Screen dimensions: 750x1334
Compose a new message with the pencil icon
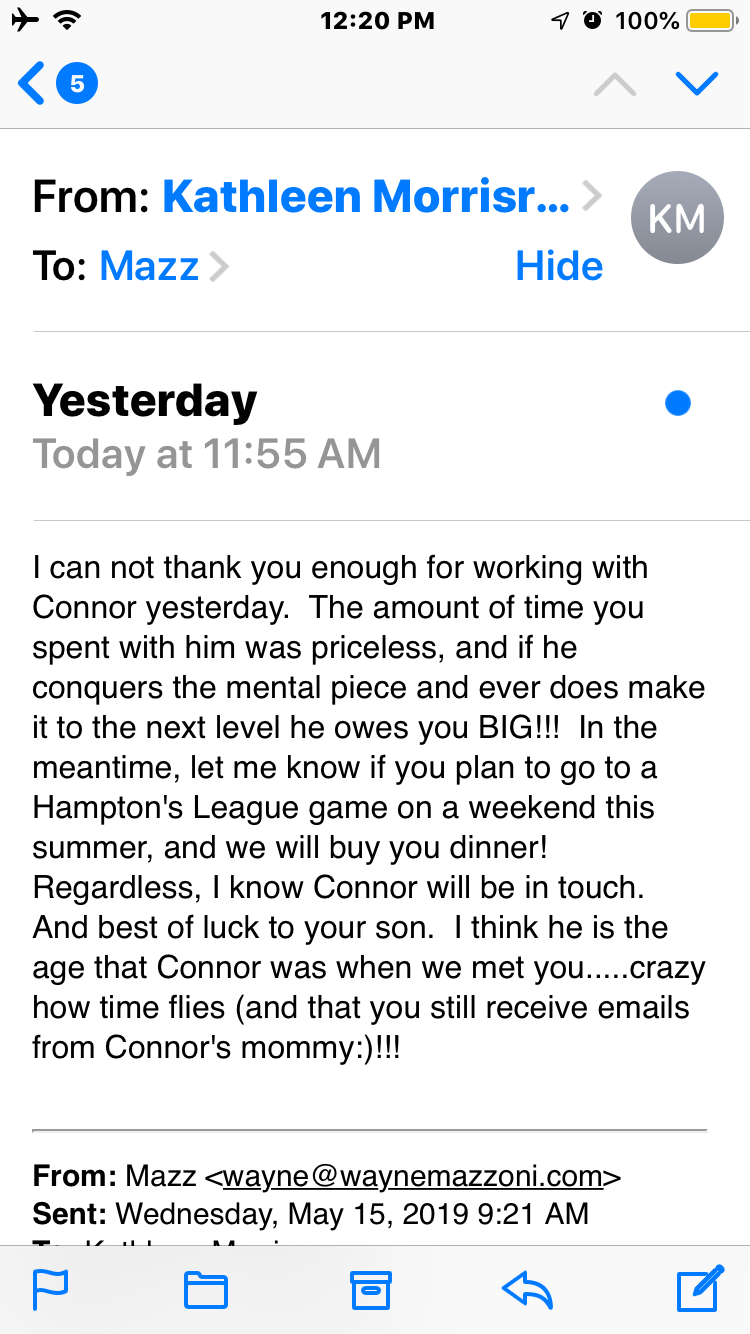[699, 1288]
